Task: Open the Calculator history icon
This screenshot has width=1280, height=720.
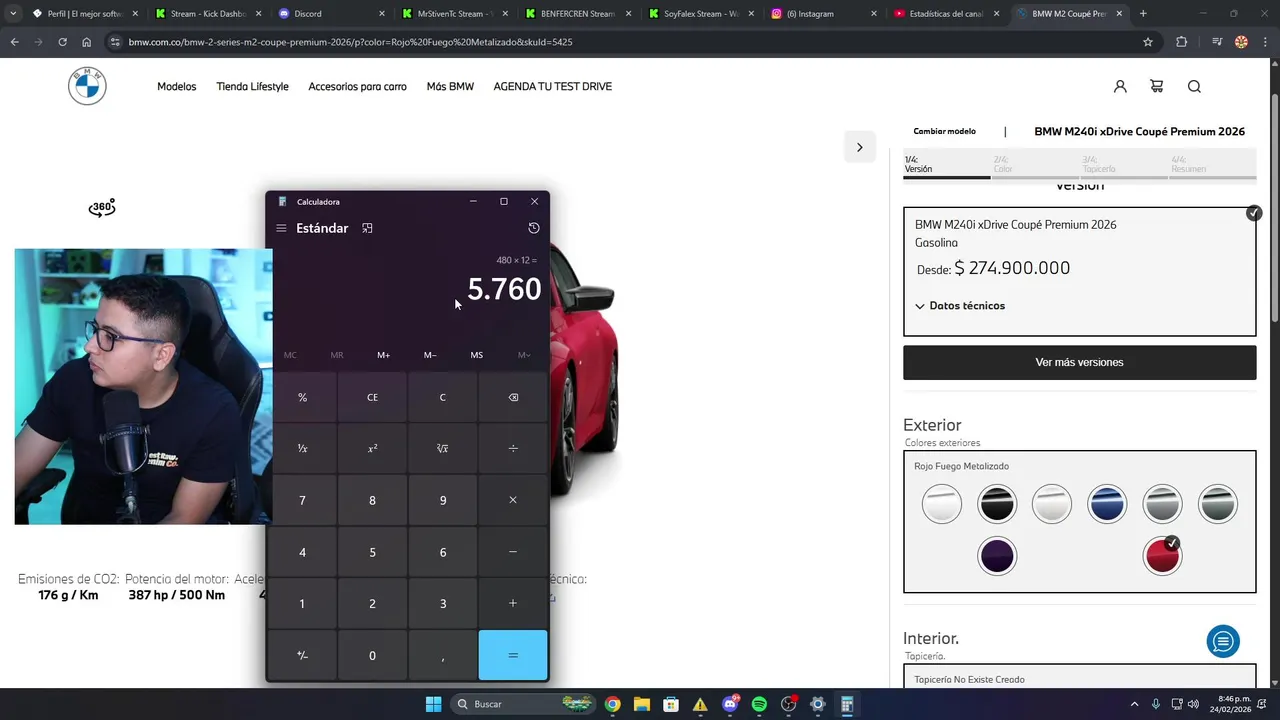Action: click(x=534, y=228)
